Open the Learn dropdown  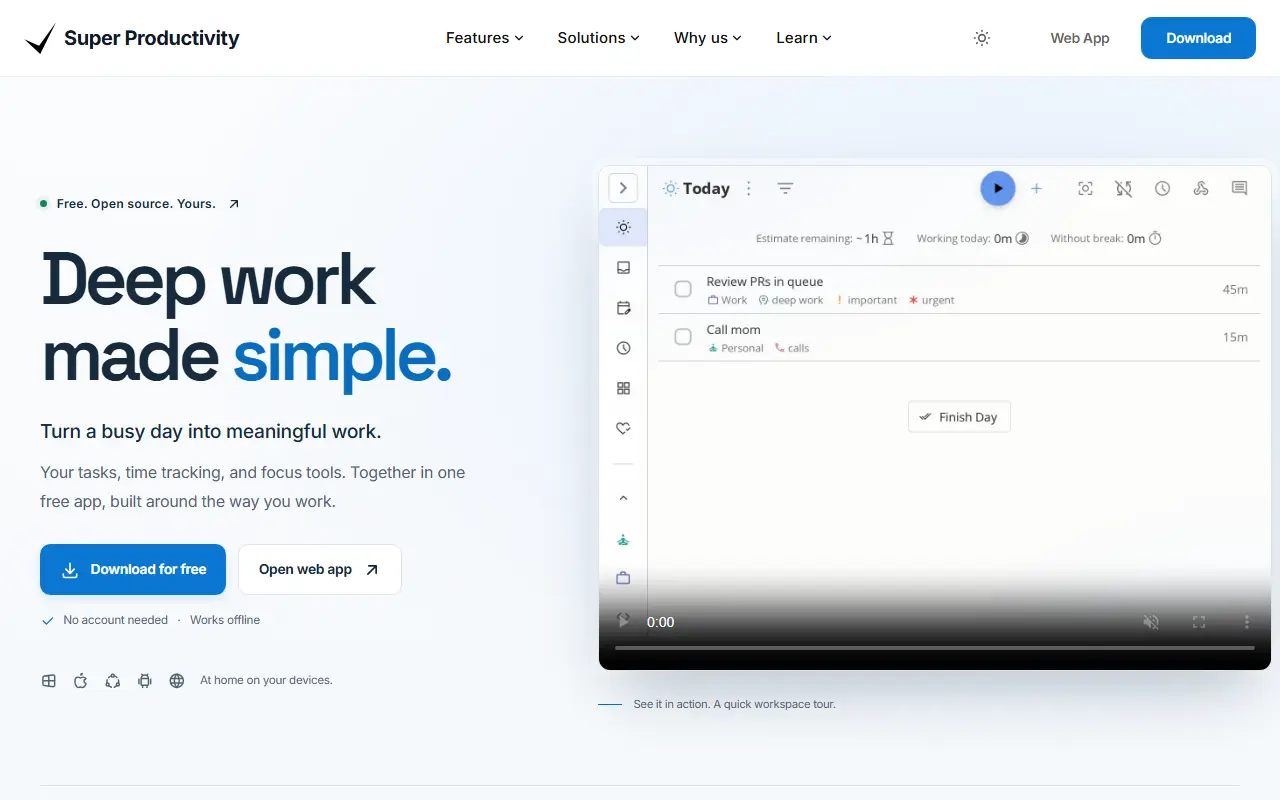(x=804, y=38)
